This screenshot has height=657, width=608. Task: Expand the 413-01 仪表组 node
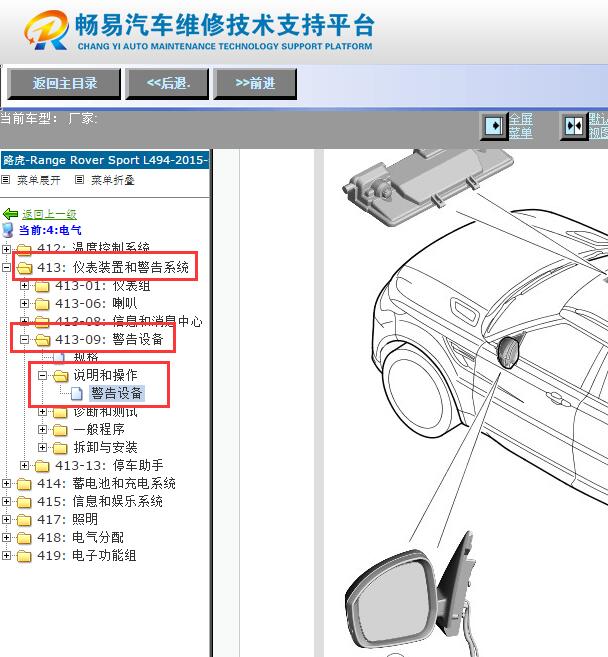pos(24,285)
